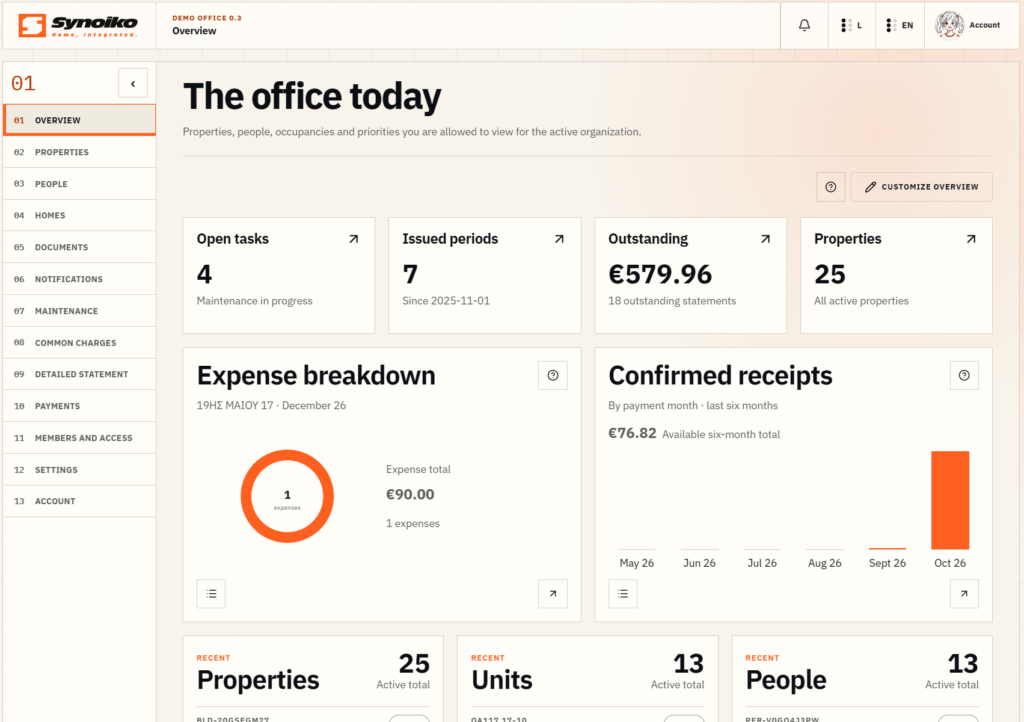This screenshot has height=722, width=1024.
Task: Click the €76.82 six-month total
Action: (x=632, y=433)
